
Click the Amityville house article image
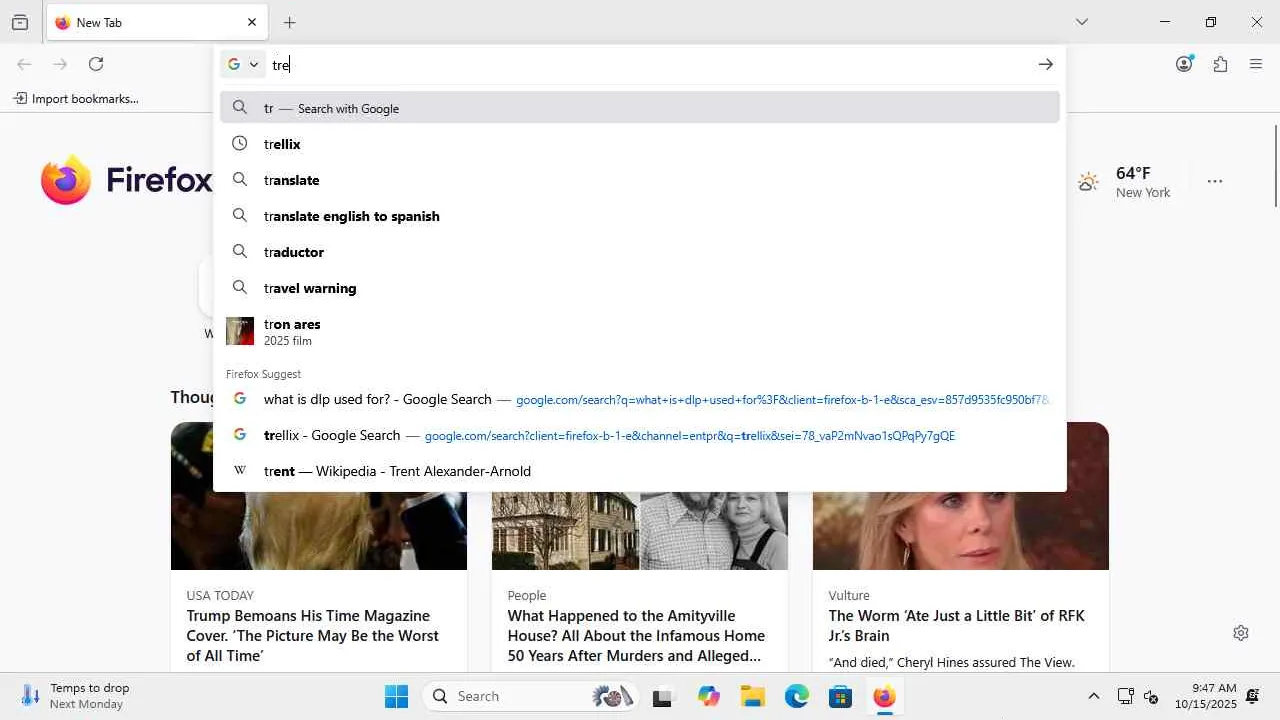point(640,530)
